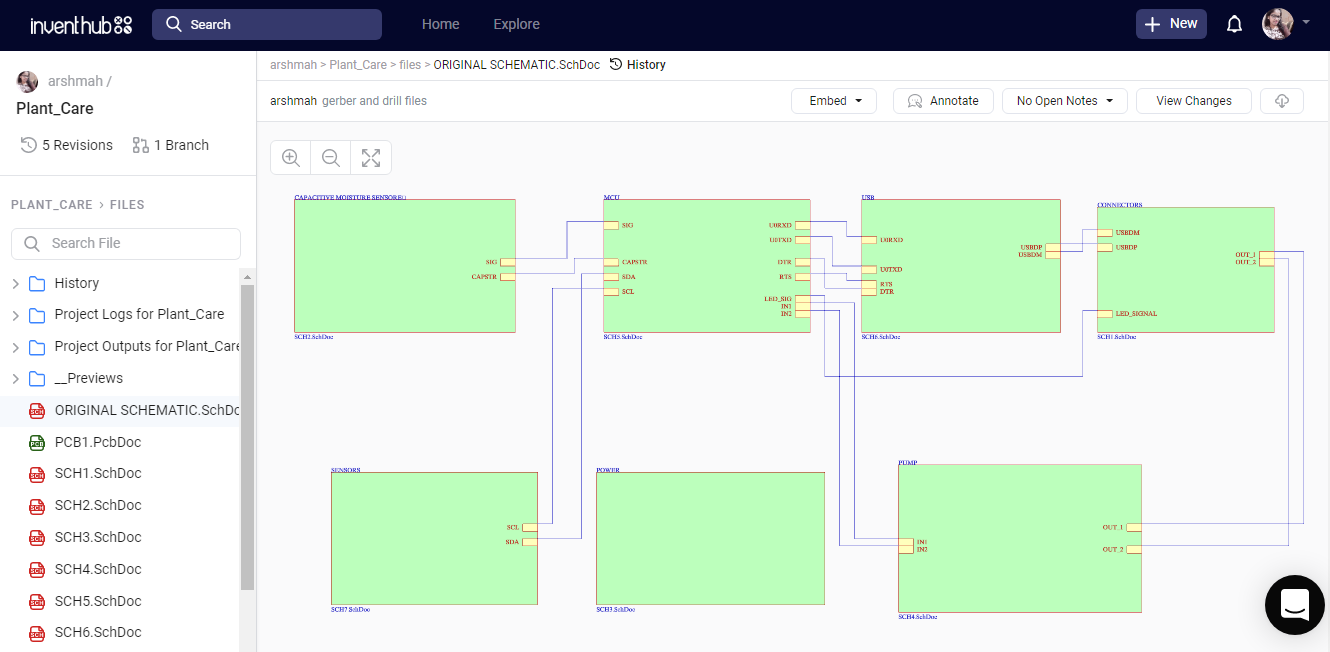This screenshot has height=652, width=1330.
Task: Open the No Open Notes dropdown
Action: coord(1065,101)
